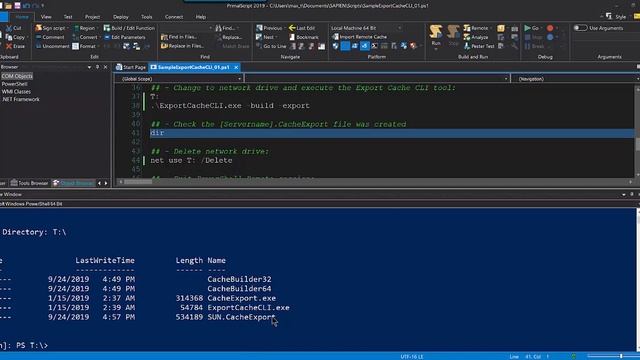
Task: Switch to Object Browser panel tab
Action: coord(73,183)
